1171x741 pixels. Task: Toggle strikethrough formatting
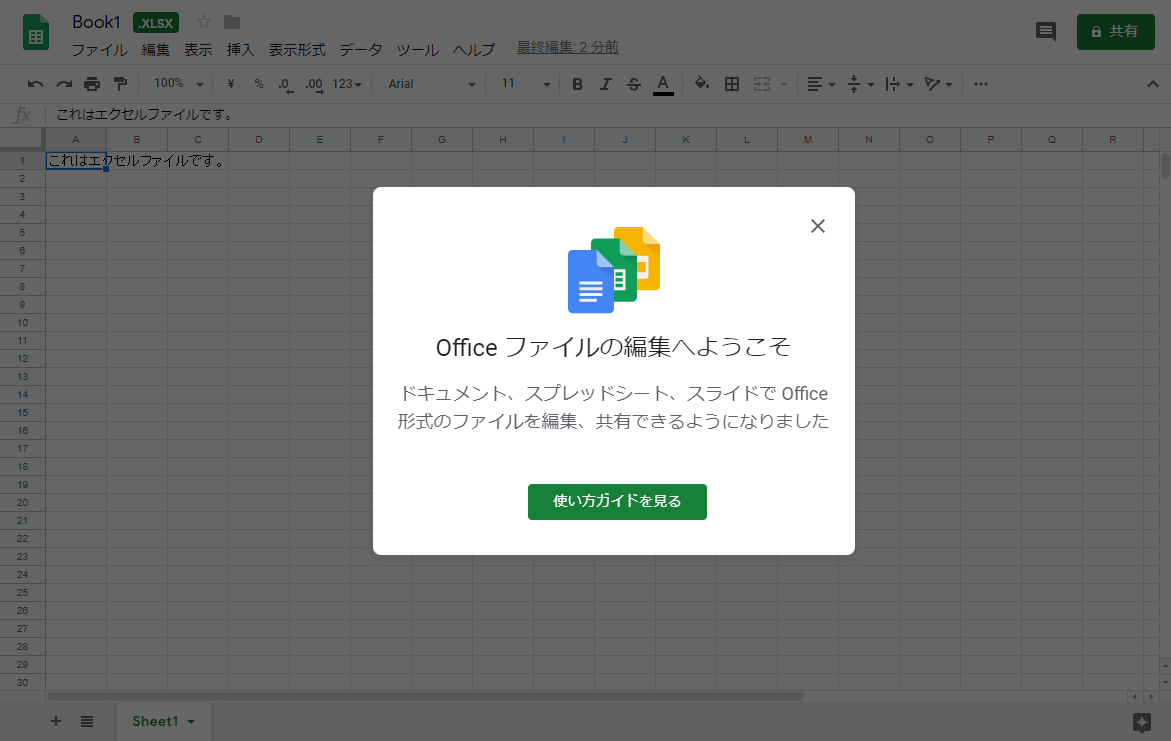pos(634,84)
